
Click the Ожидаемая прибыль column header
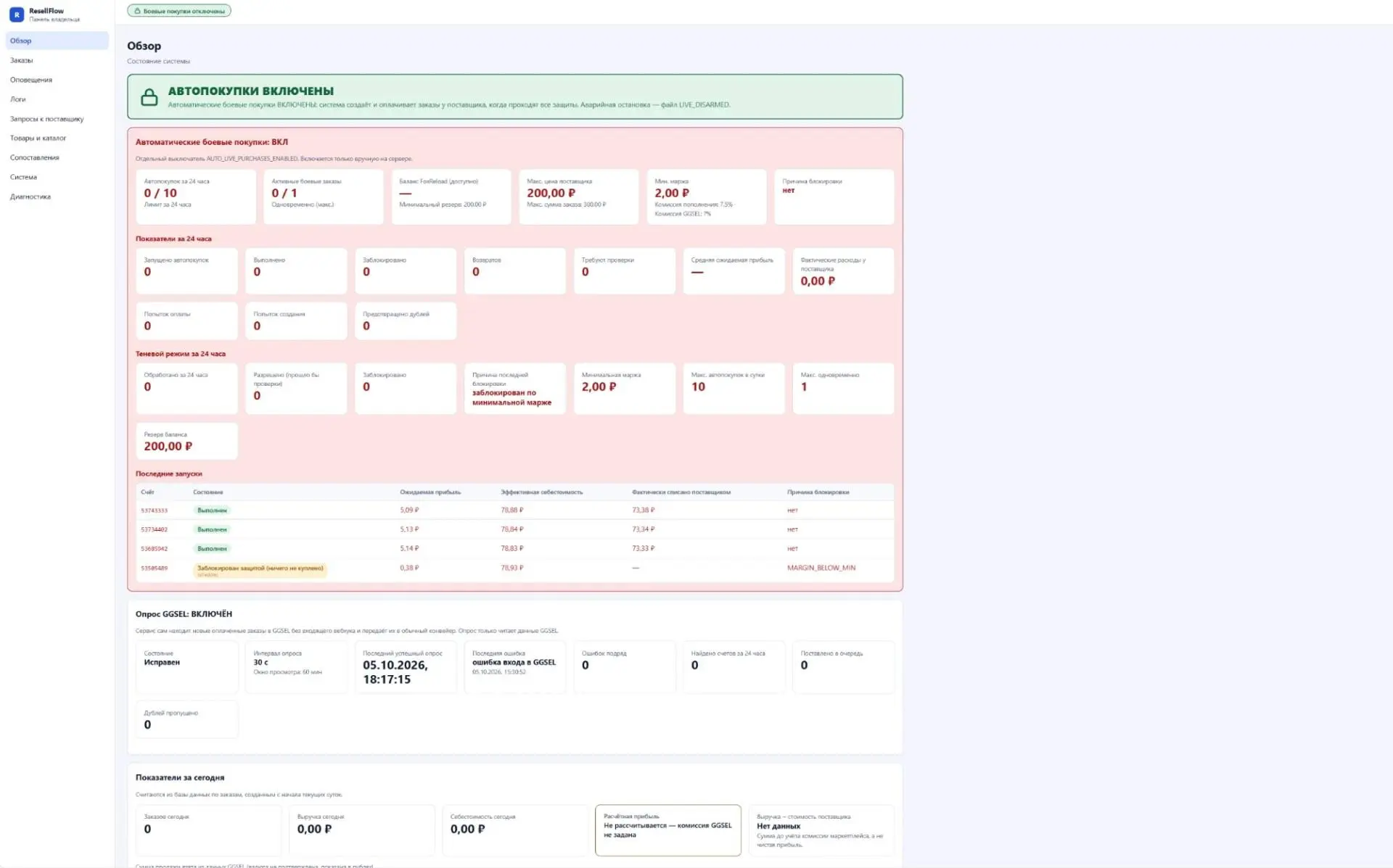point(430,492)
